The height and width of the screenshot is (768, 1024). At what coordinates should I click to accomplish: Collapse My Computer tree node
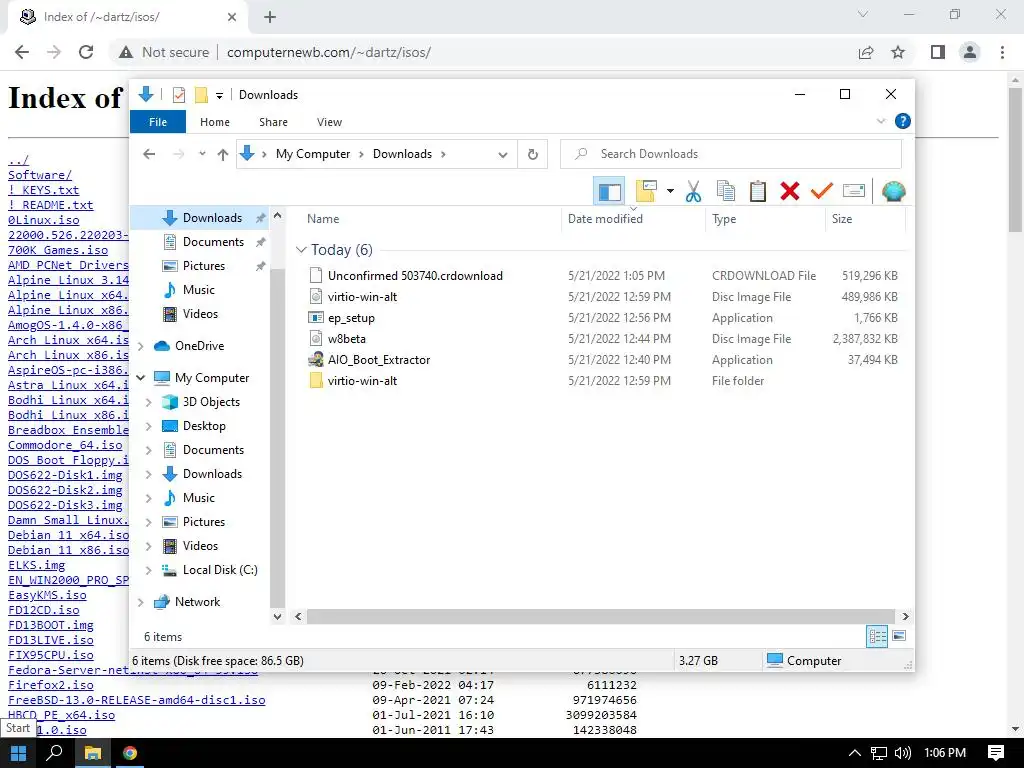point(140,377)
